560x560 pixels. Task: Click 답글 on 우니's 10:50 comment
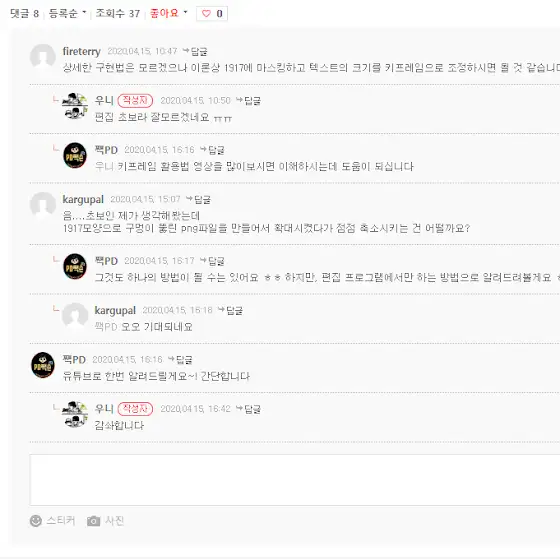(249, 101)
